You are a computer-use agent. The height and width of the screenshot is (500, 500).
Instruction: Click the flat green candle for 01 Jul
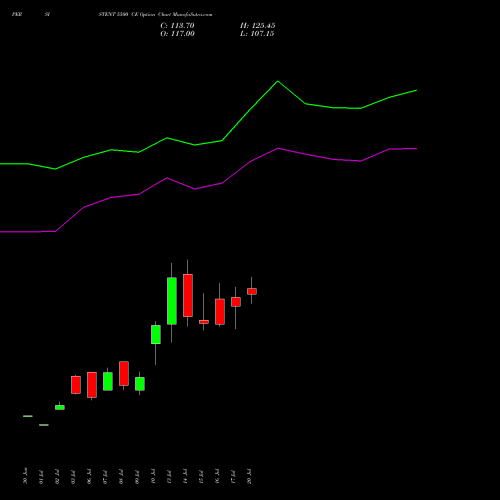44,425
